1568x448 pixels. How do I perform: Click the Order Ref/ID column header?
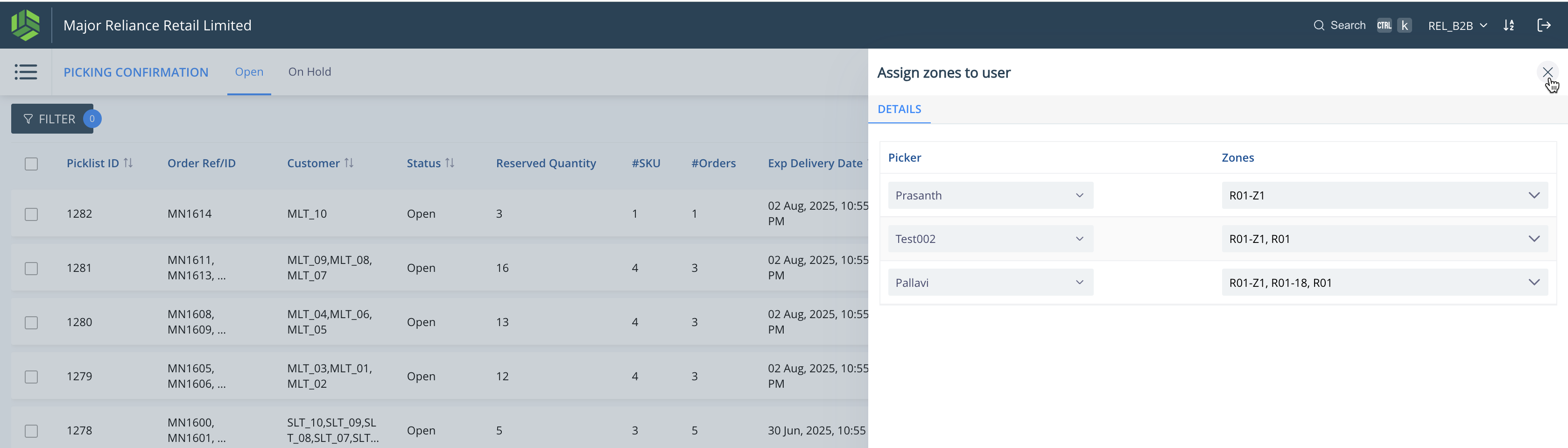(x=202, y=163)
